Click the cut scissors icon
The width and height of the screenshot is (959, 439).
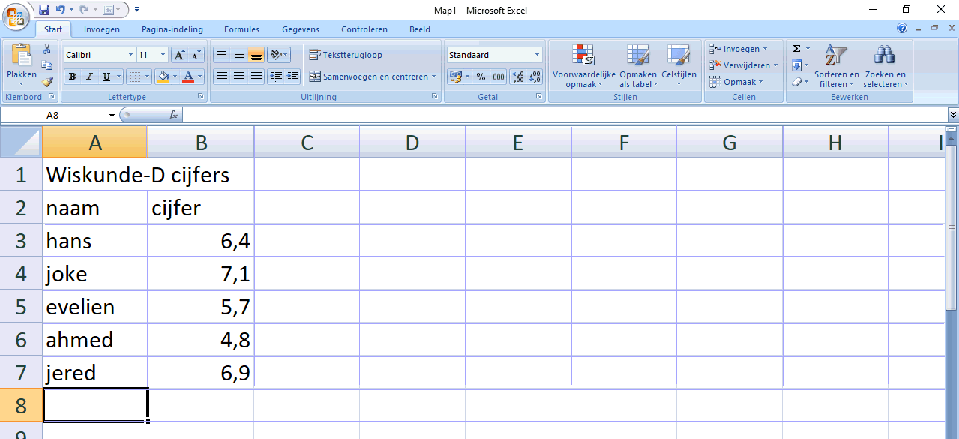(47, 49)
